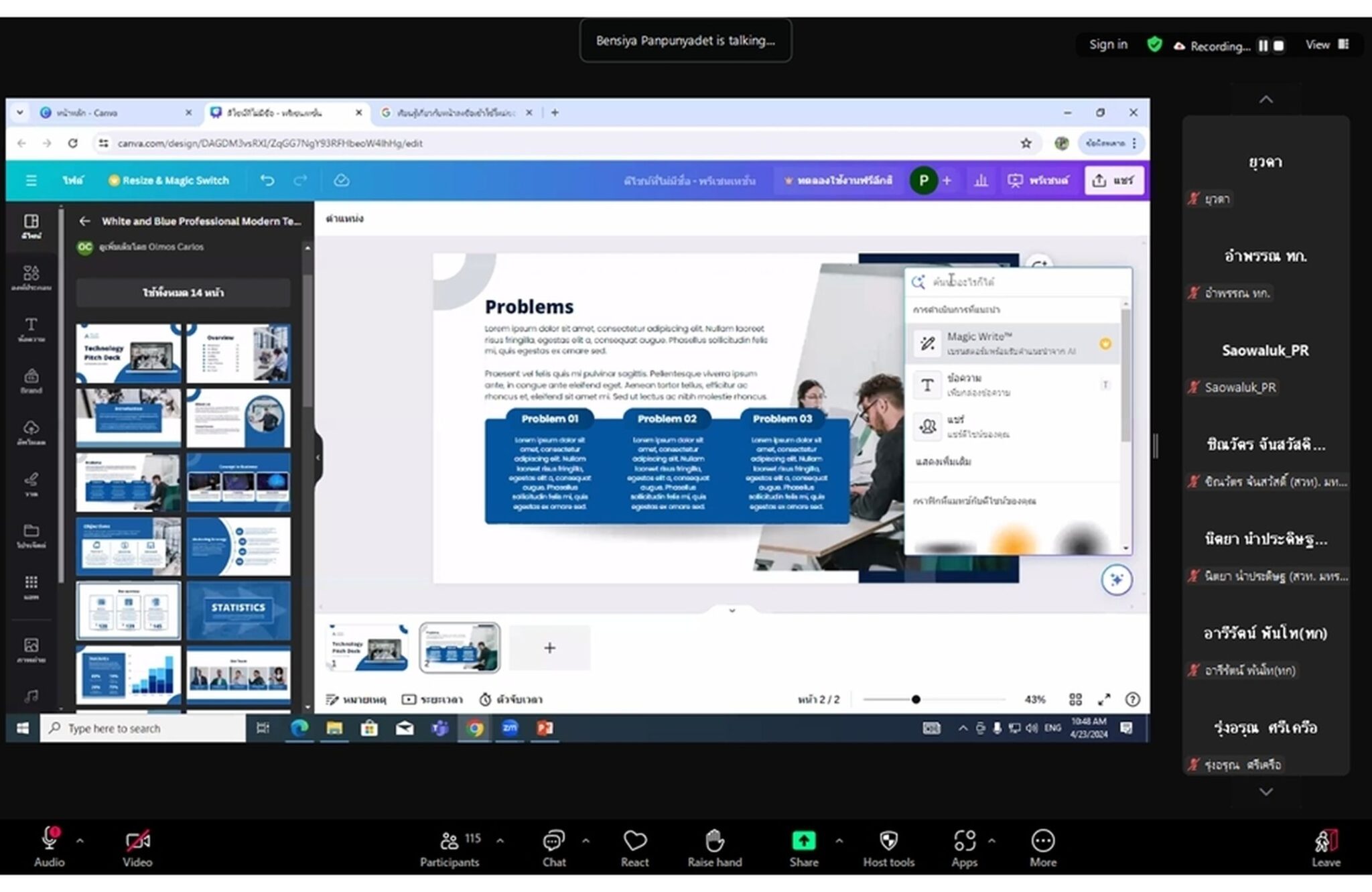The image size is (1372, 892).
Task: Pause the Zoom recording
Action: [x=1263, y=46]
